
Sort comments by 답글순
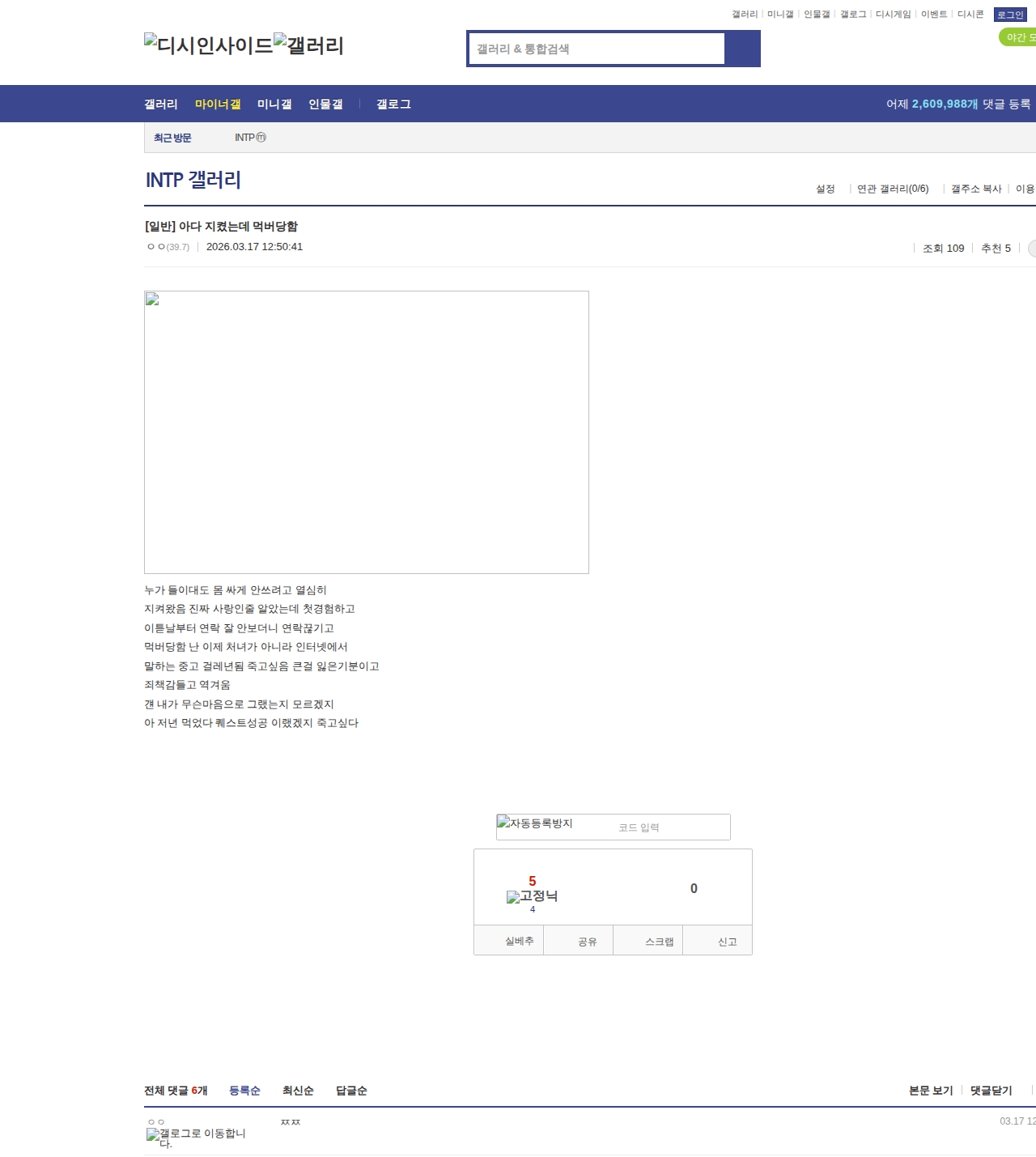pyautogui.click(x=351, y=1091)
